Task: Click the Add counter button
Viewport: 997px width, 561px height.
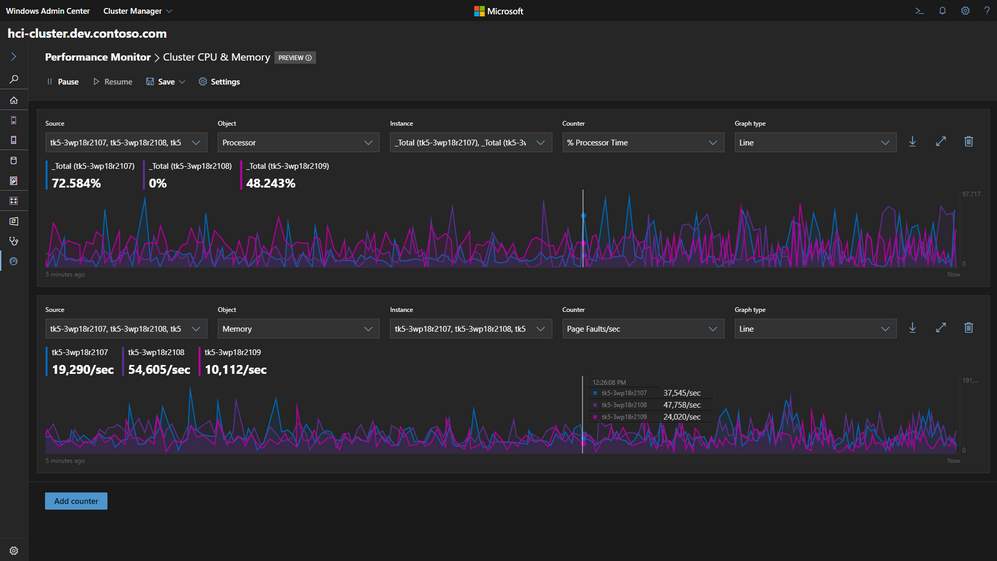Action: coord(76,501)
